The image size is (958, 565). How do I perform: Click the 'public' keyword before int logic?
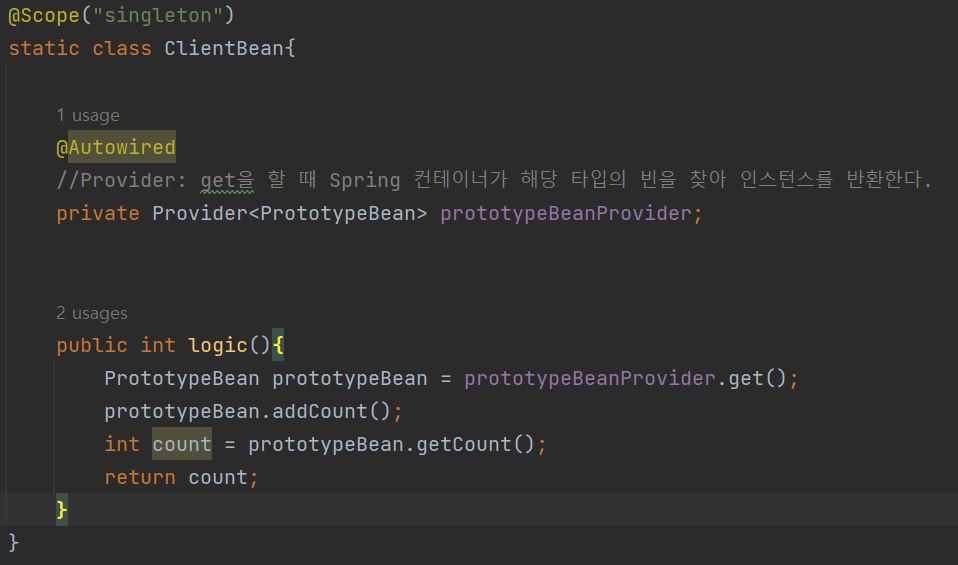(92, 345)
